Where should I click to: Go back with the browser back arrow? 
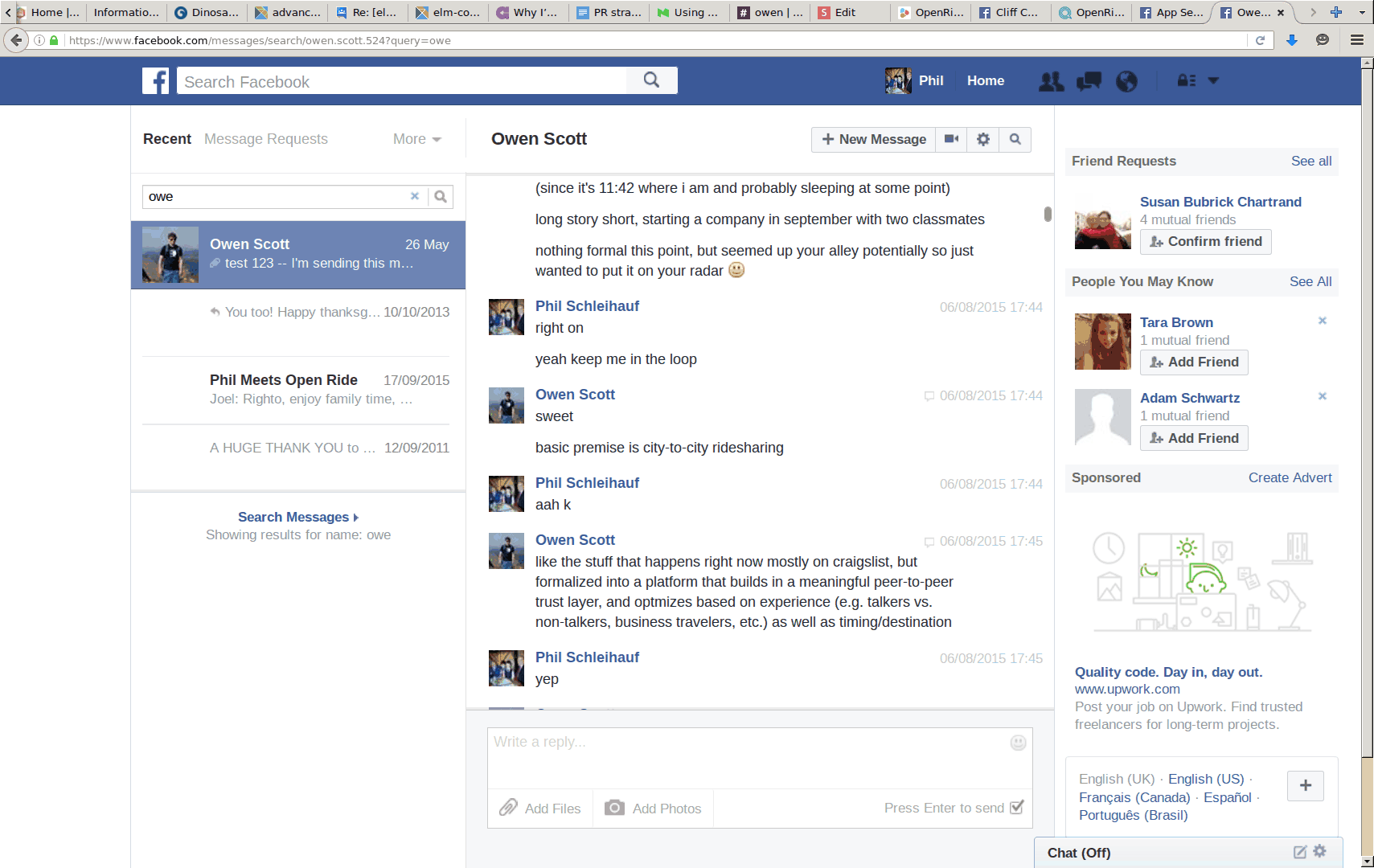coord(16,39)
